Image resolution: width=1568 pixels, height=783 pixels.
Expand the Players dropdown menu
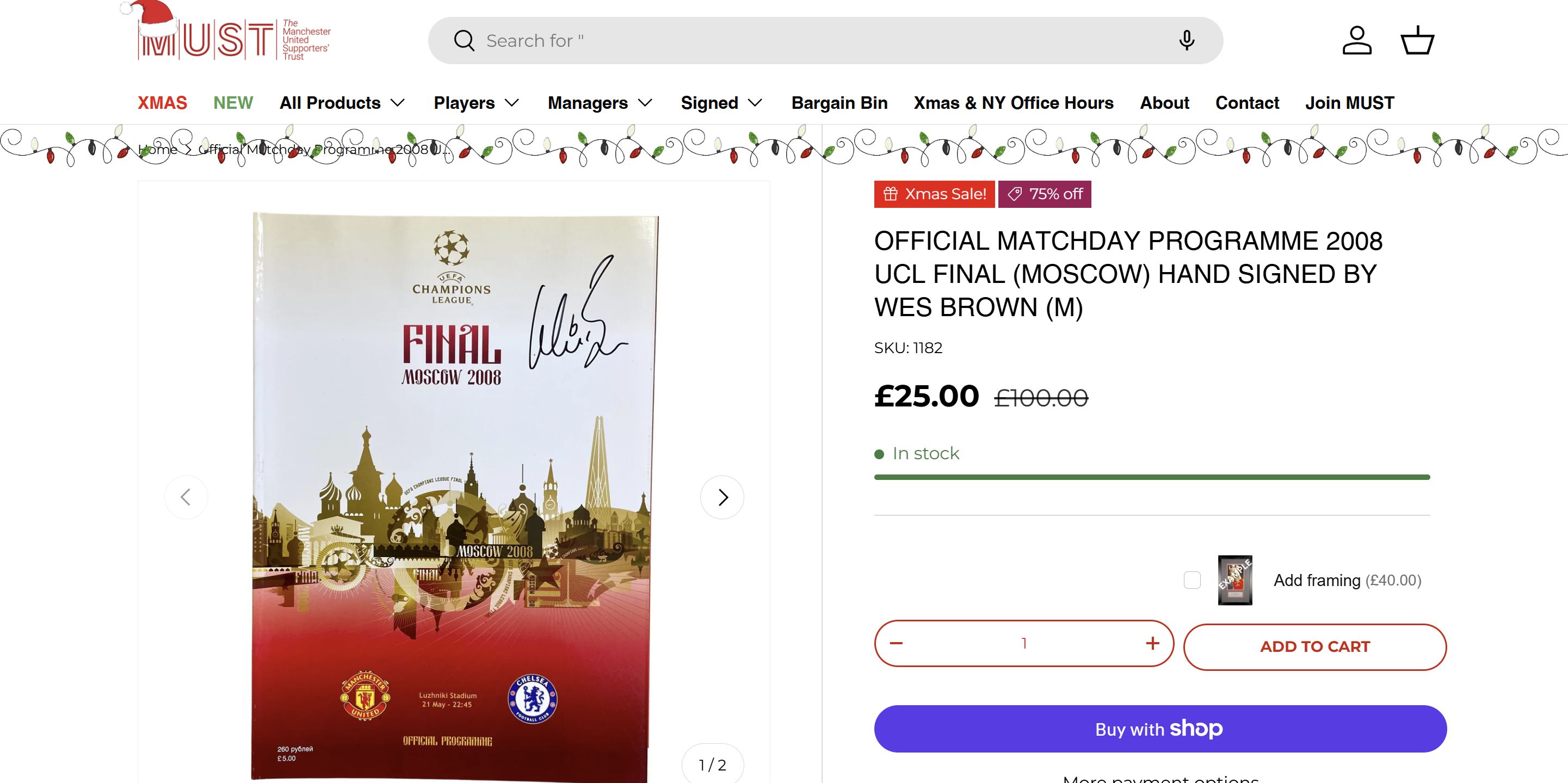click(x=477, y=103)
